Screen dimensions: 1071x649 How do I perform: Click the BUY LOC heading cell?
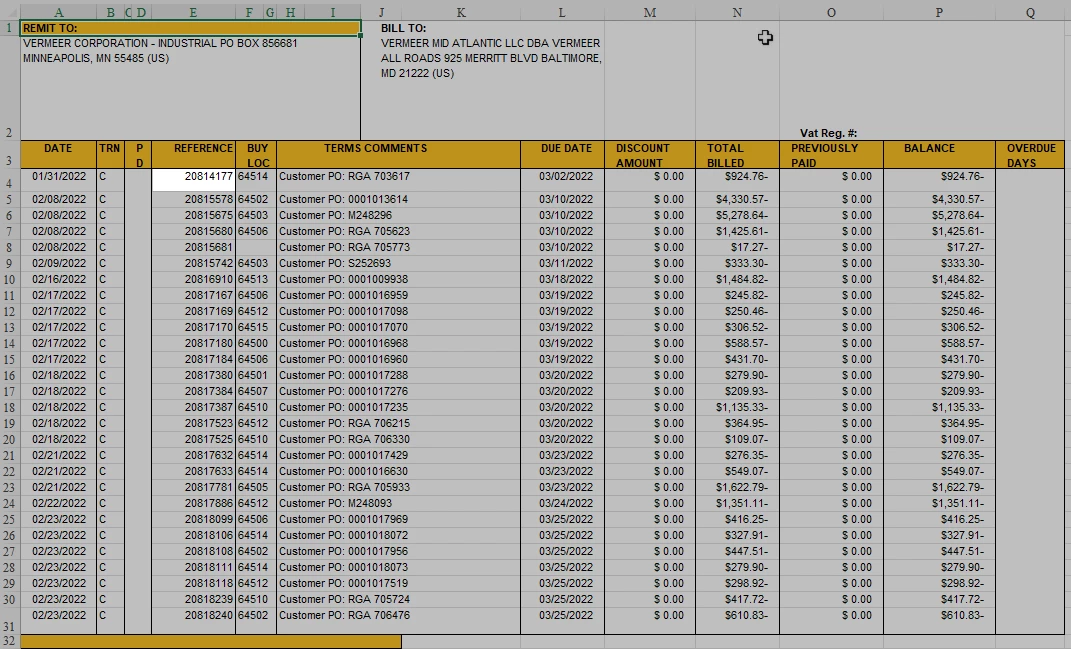pyautogui.click(x=256, y=155)
